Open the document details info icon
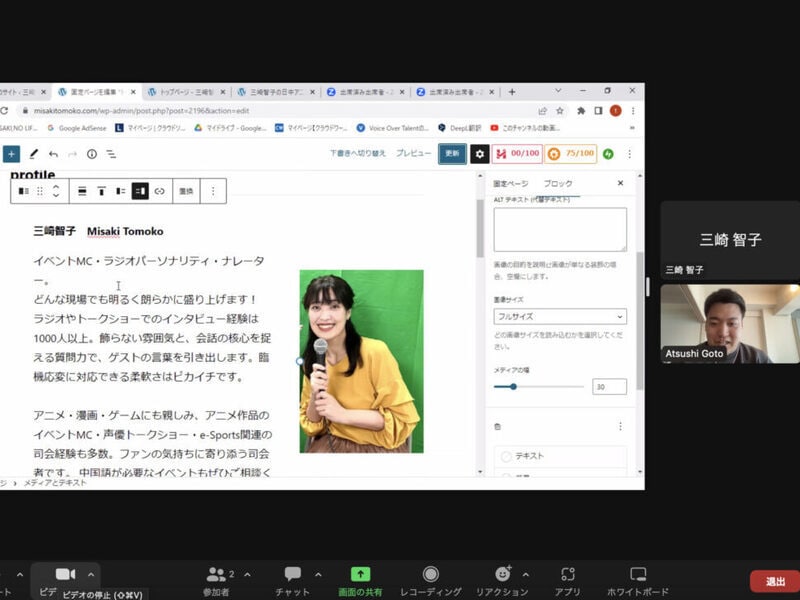800x600 pixels. coord(92,154)
